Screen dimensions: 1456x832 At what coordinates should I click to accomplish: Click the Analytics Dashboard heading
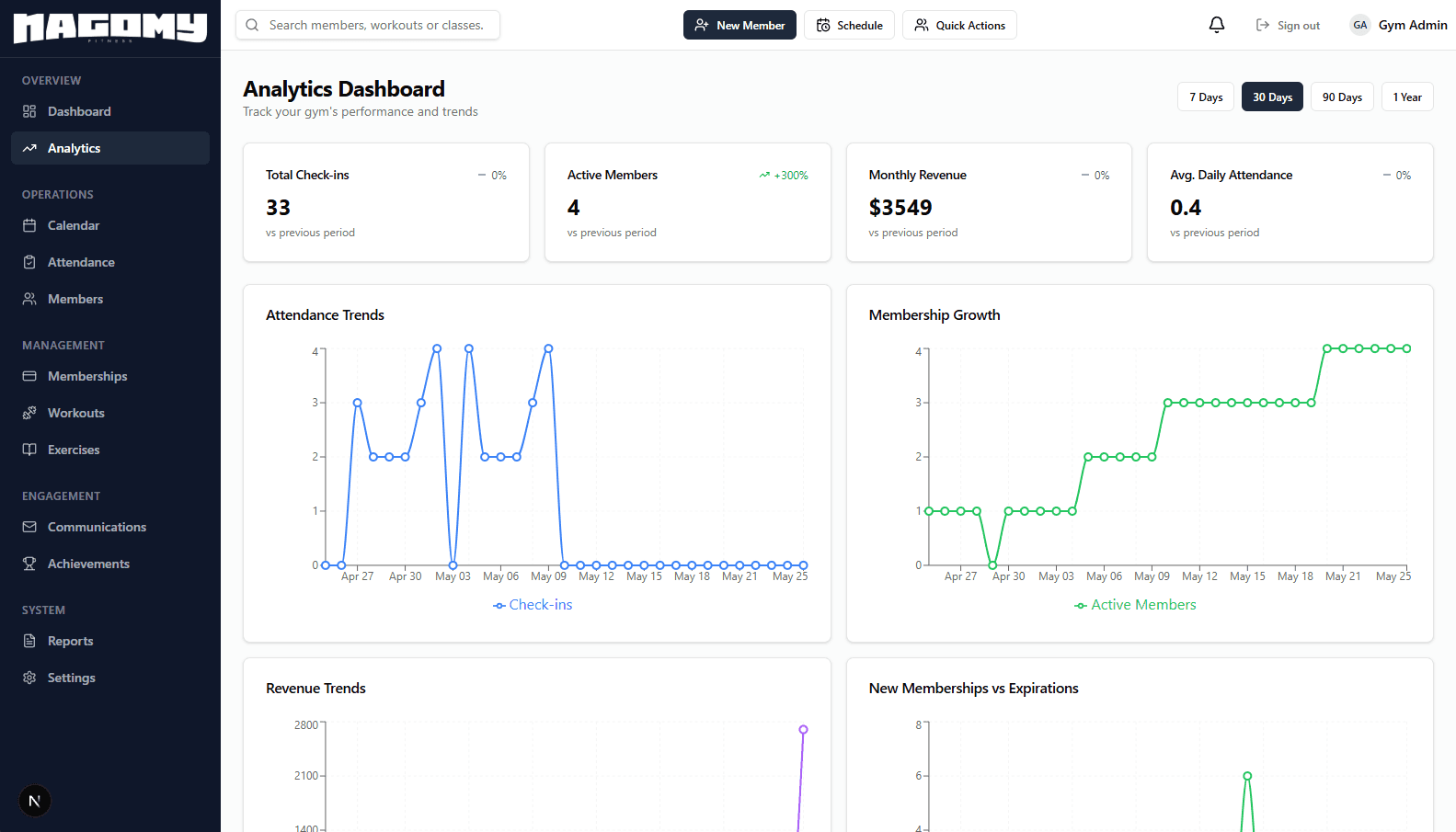(344, 89)
